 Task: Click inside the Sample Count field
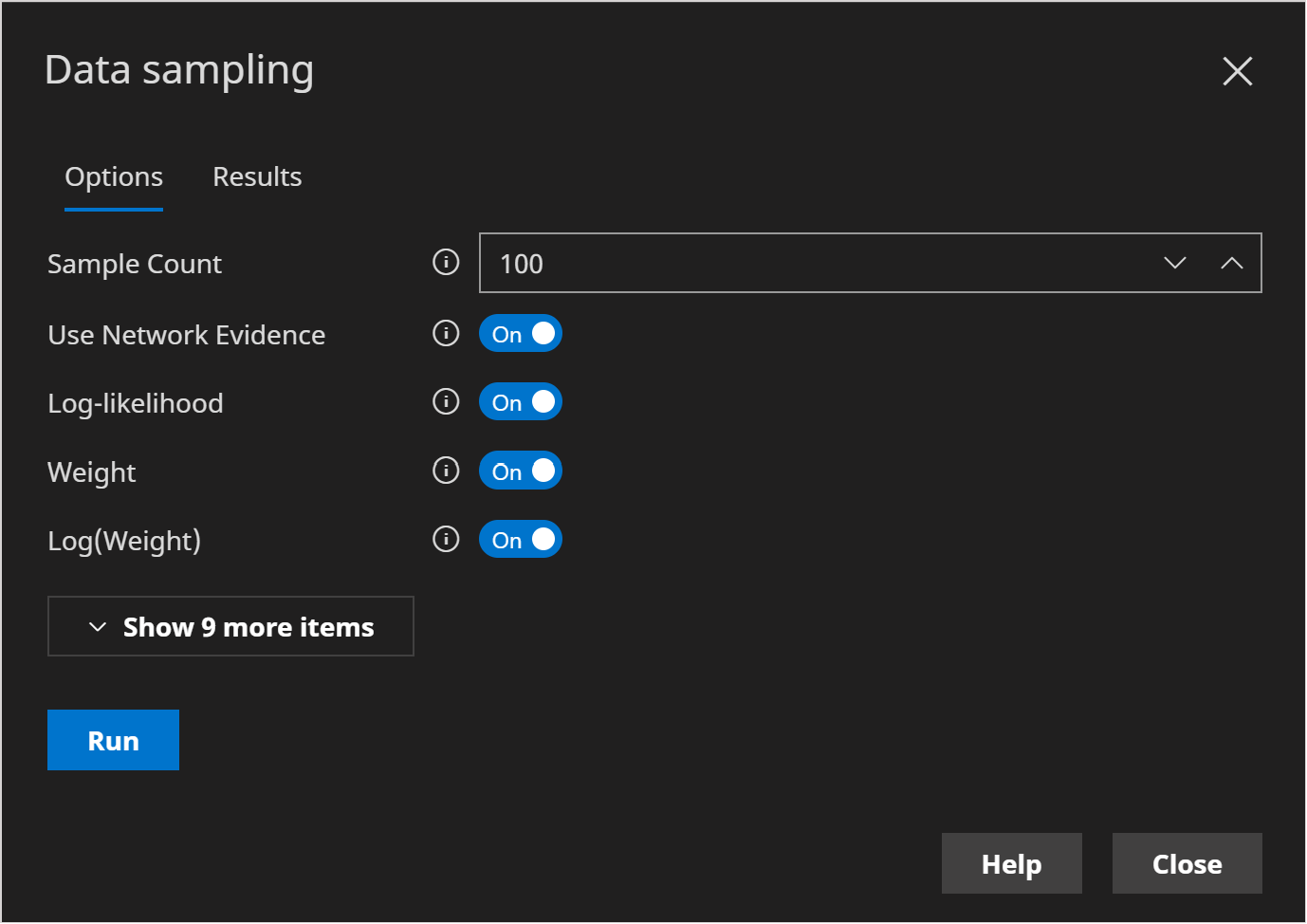(x=759, y=263)
